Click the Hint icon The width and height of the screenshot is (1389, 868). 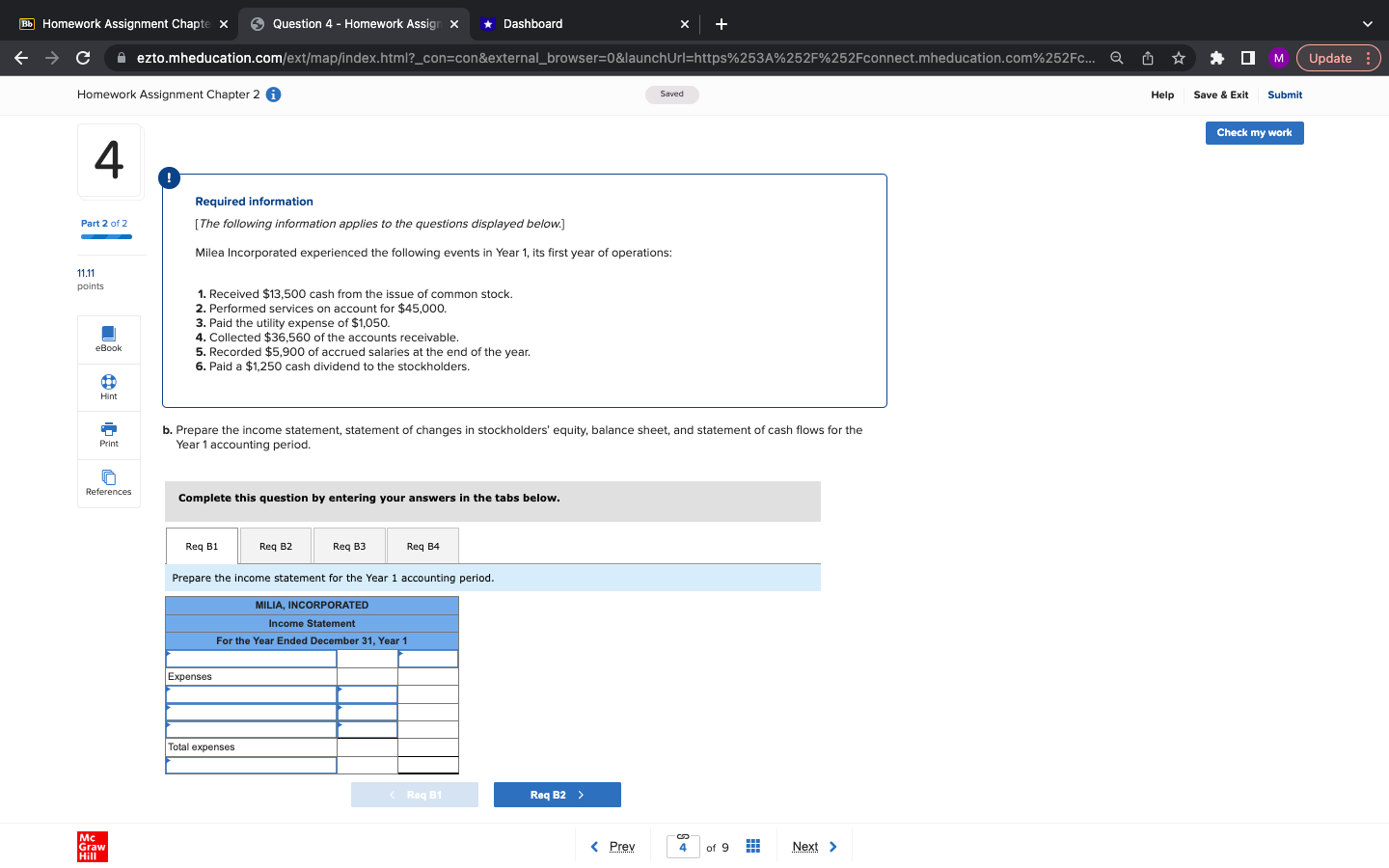point(108,387)
